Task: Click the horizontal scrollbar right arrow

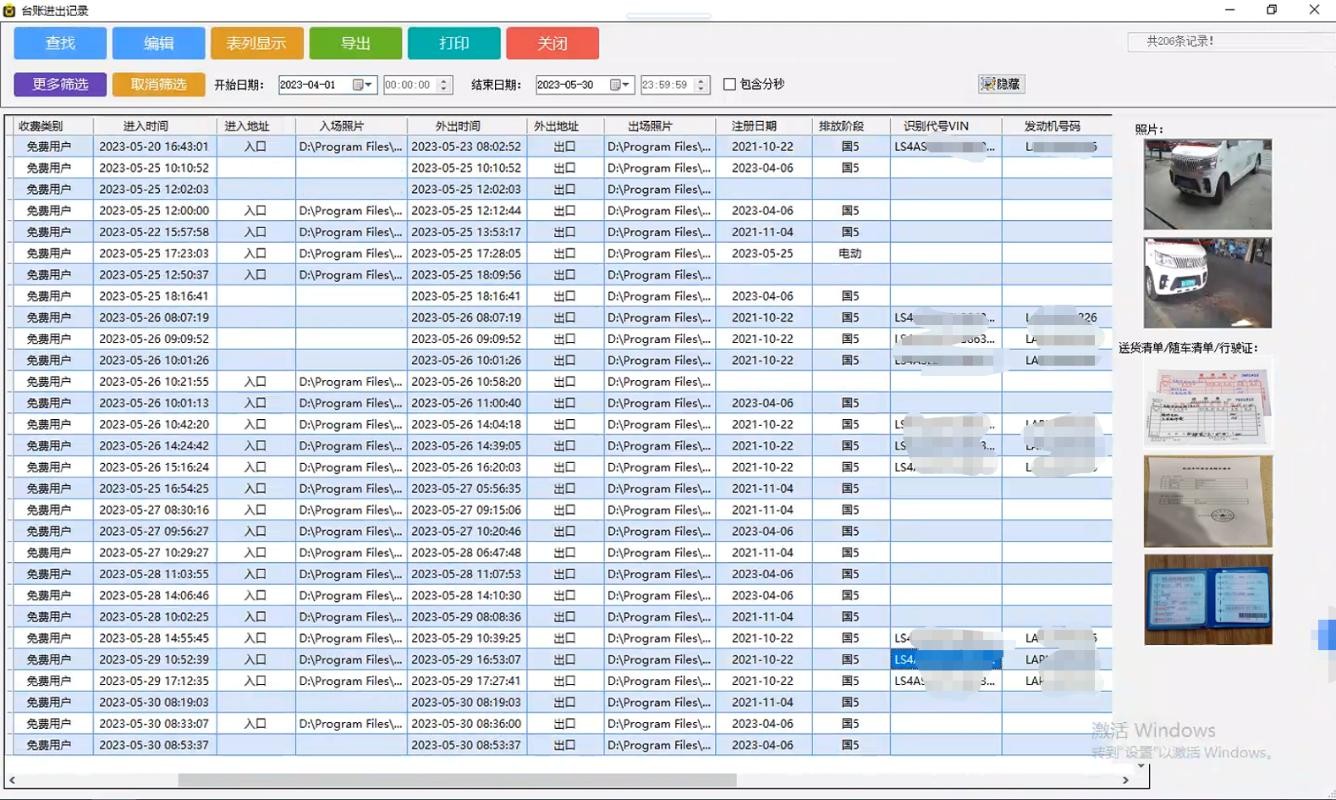Action: click(x=1126, y=780)
